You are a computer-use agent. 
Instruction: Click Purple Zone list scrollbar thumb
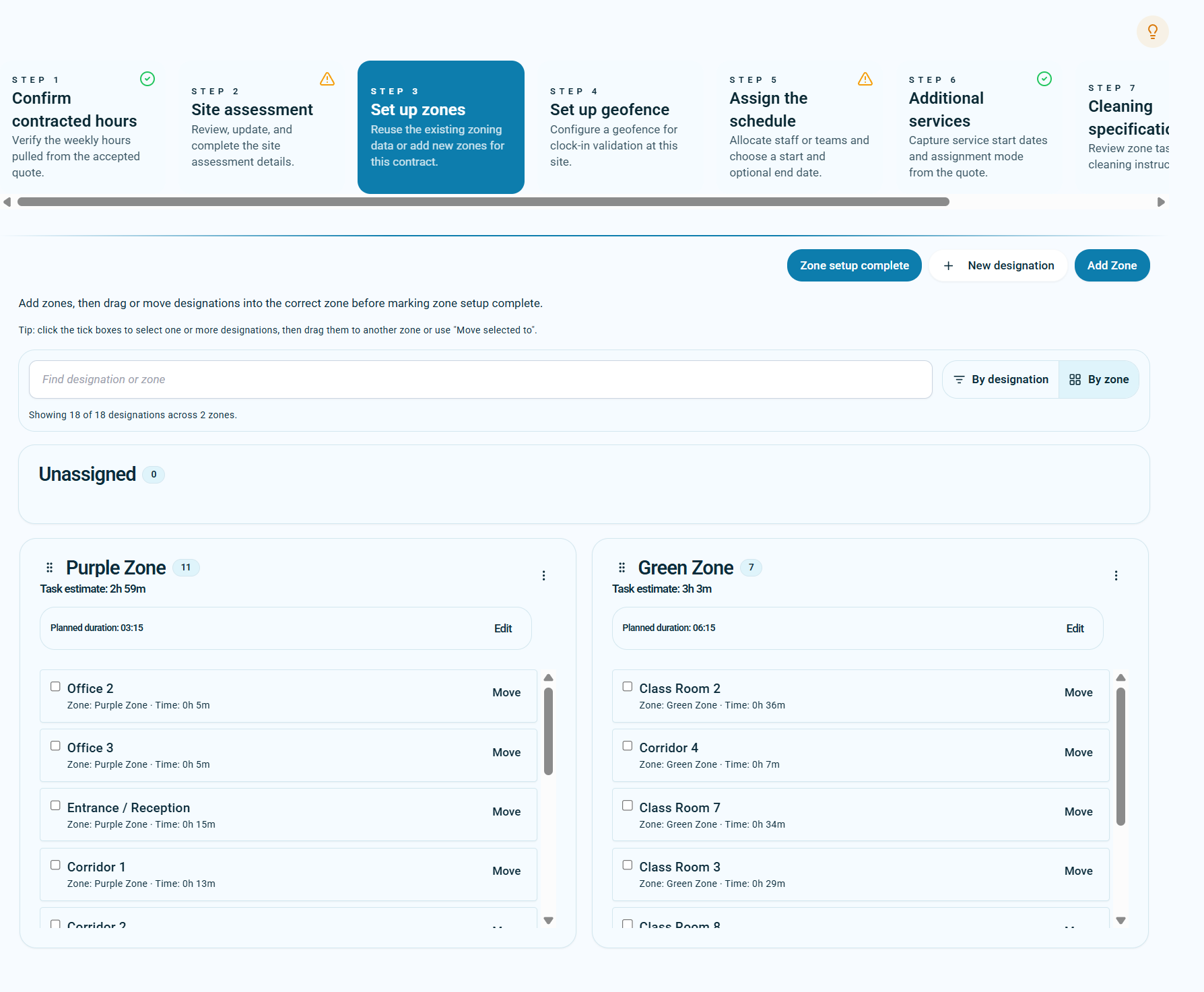pos(548,731)
